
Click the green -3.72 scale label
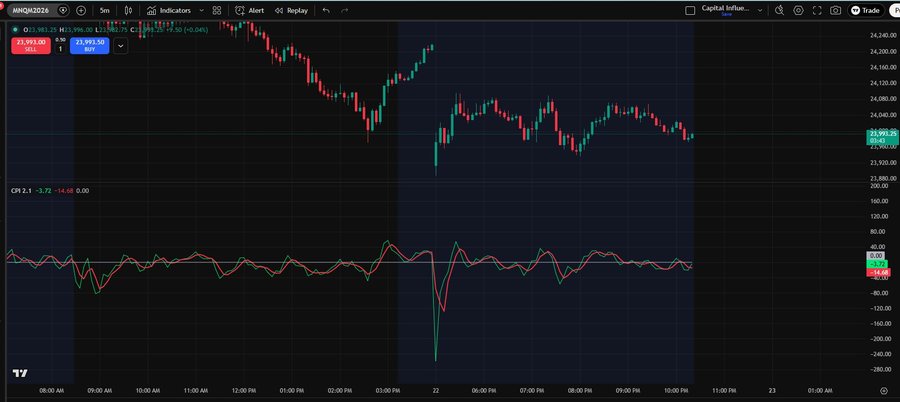(878, 264)
